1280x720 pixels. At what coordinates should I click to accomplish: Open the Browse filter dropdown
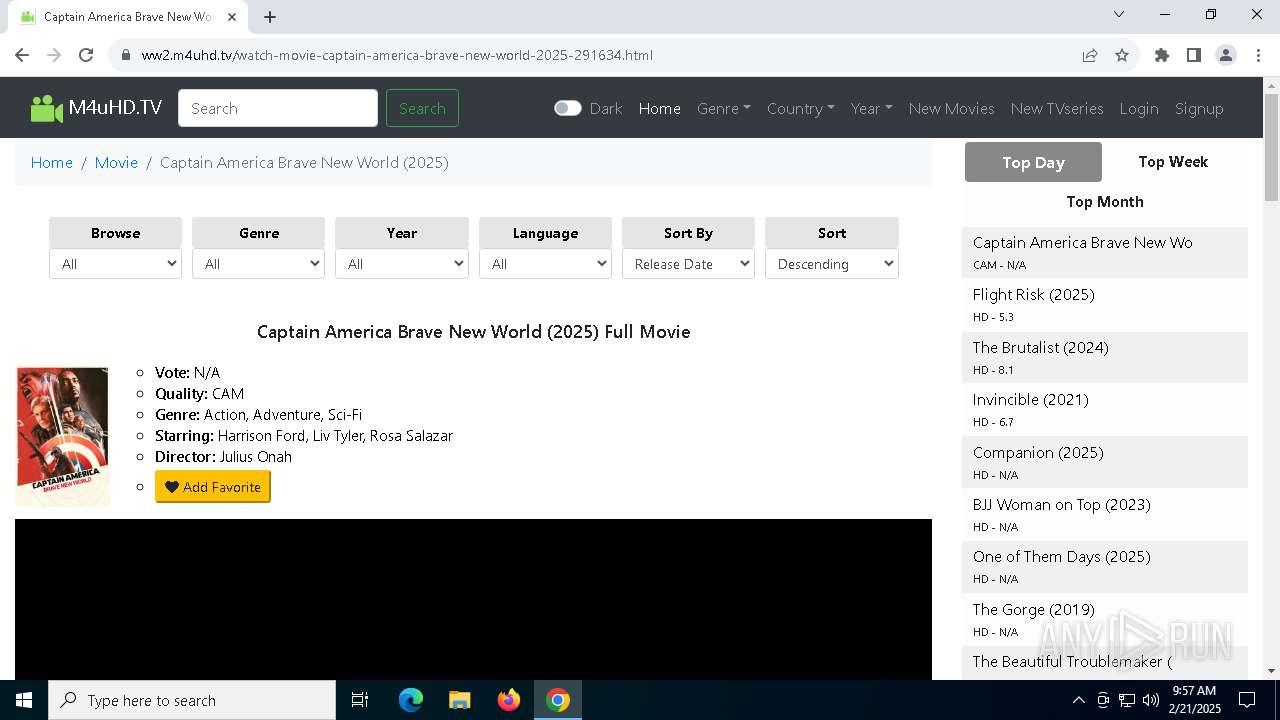pyautogui.click(x=115, y=264)
